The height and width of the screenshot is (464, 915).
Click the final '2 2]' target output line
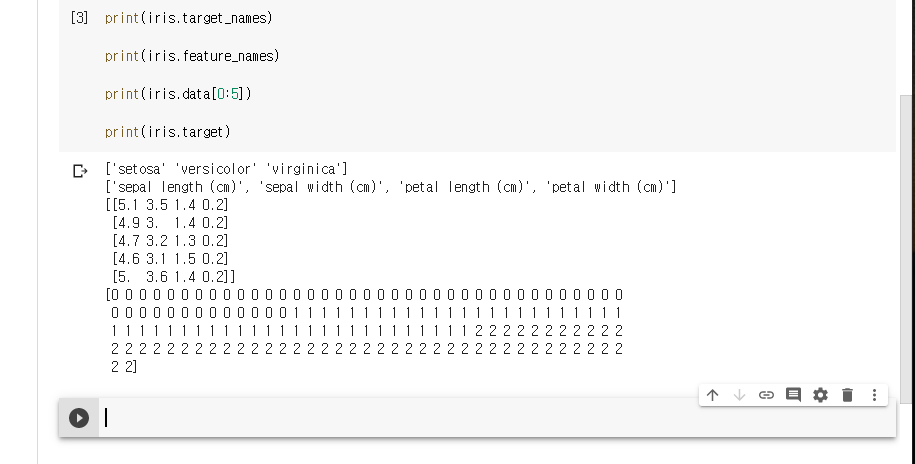(124, 368)
